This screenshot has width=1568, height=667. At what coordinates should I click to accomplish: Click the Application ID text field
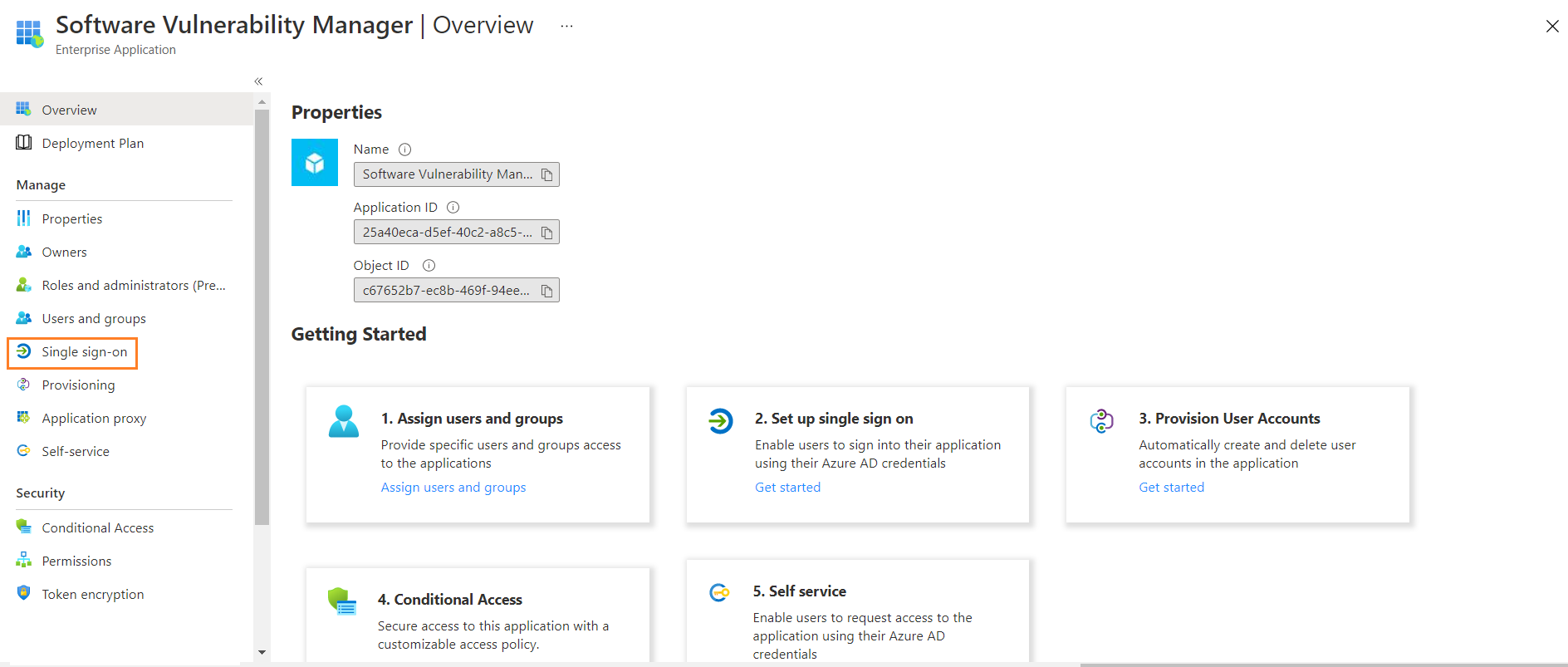tap(446, 233)
